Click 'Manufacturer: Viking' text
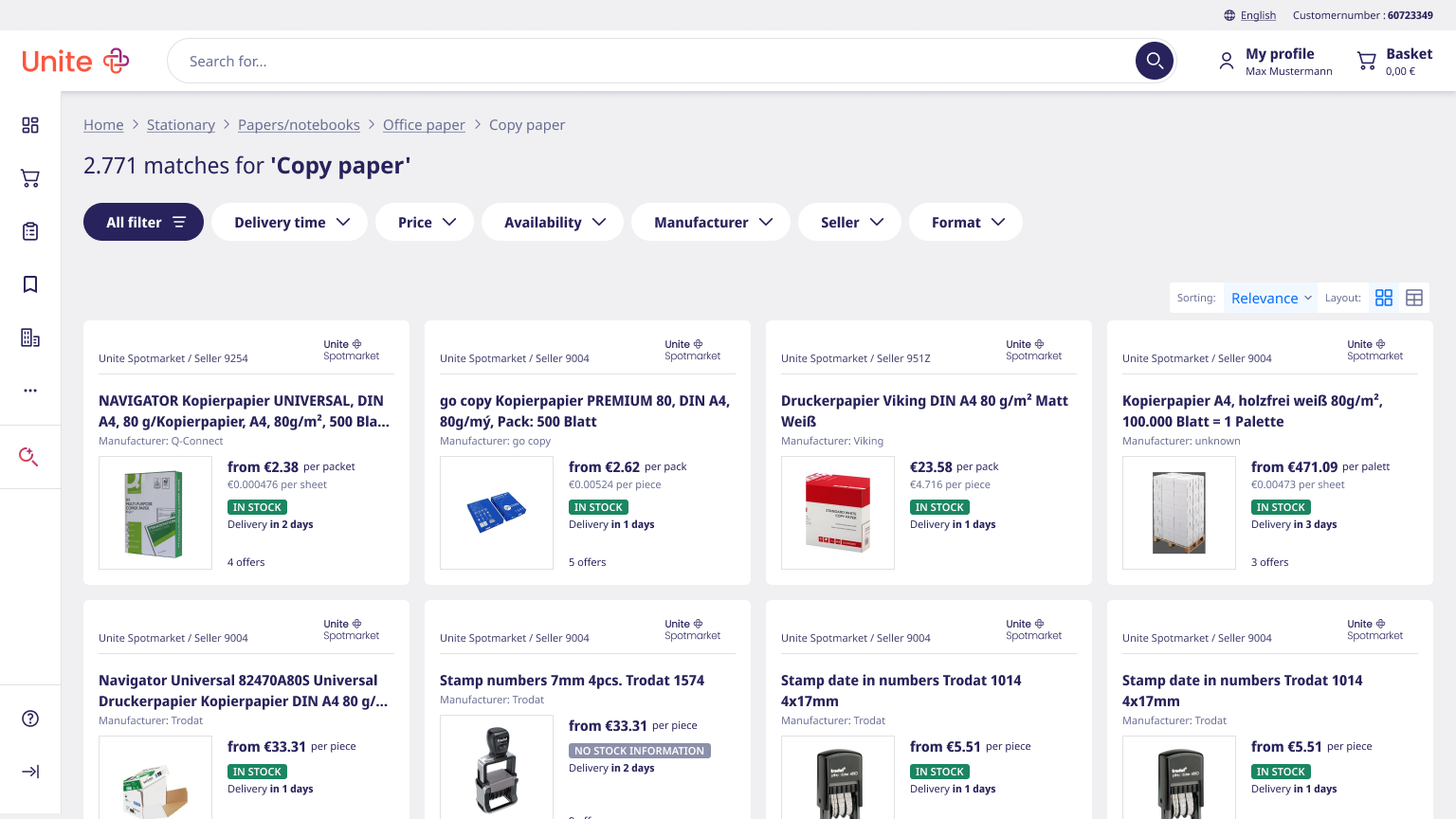Viewport: 1456px width, 819px height. click(832, 441)
